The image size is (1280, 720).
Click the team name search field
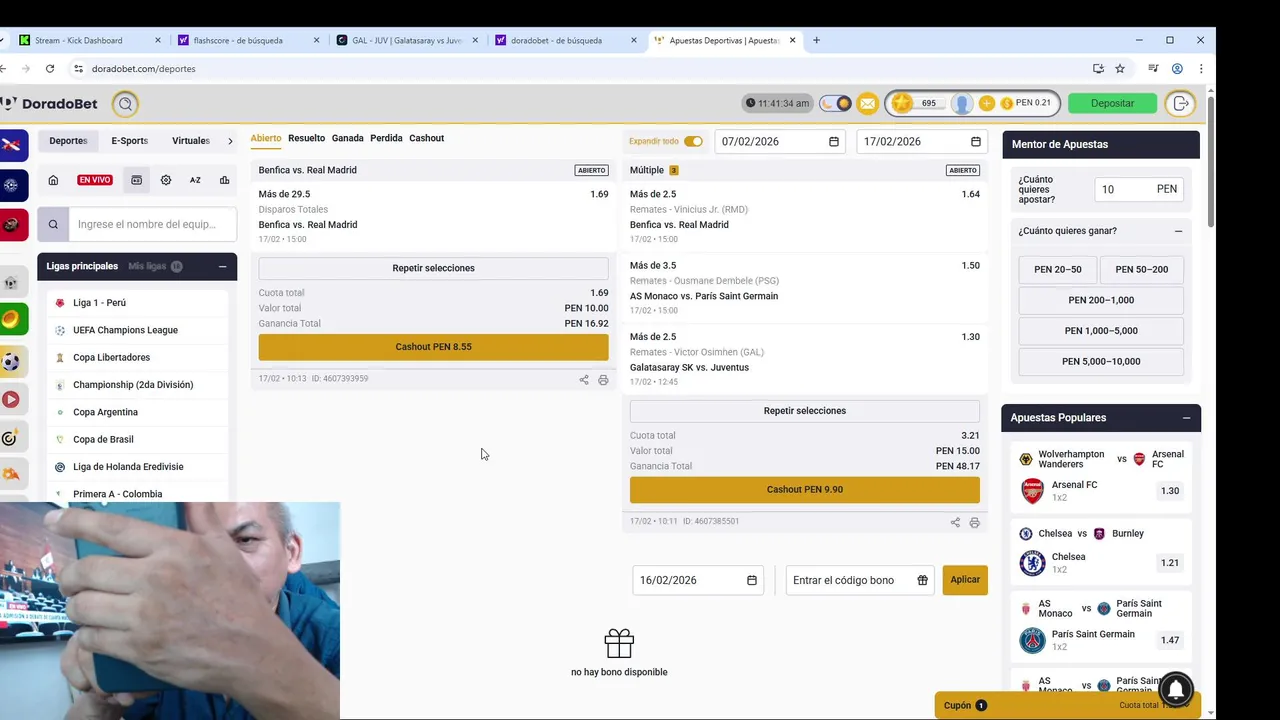[x=152, y=224]
